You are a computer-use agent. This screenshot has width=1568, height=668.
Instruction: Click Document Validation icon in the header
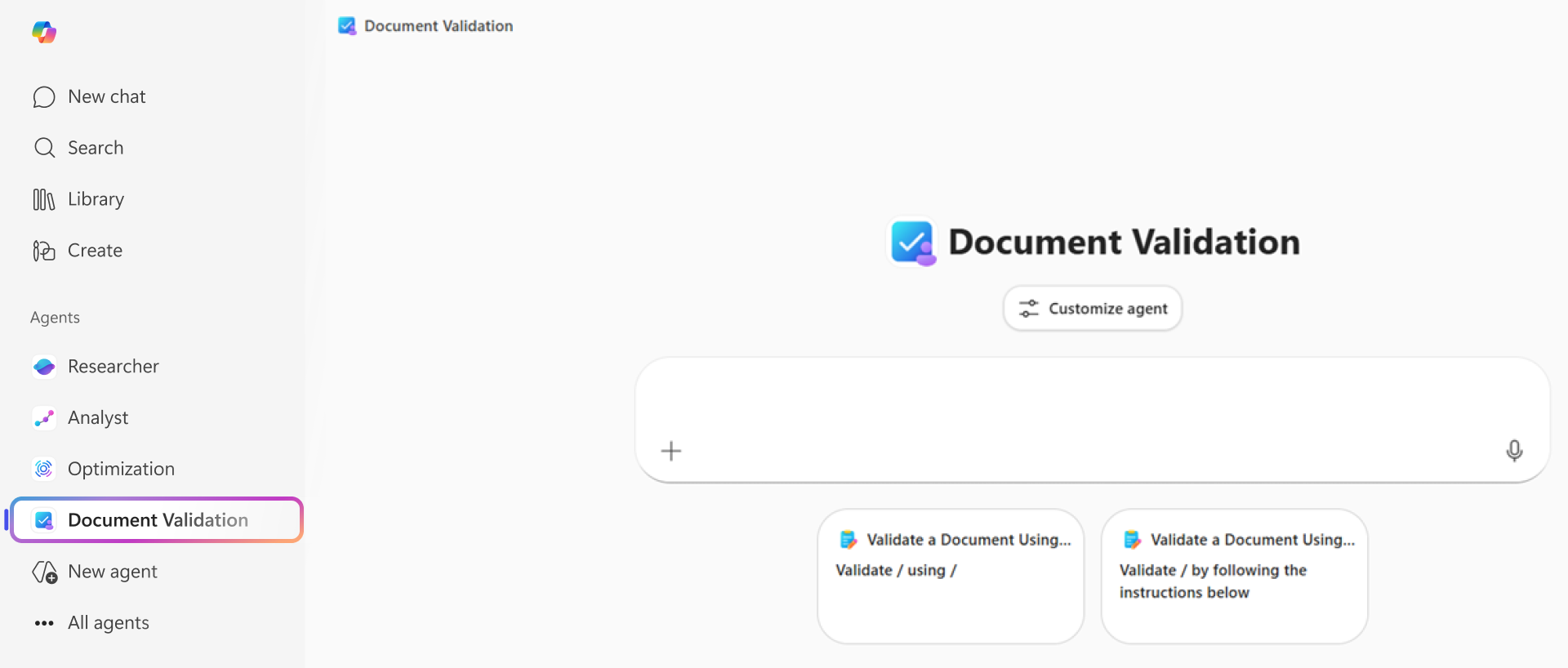click(x=347, y=26)
